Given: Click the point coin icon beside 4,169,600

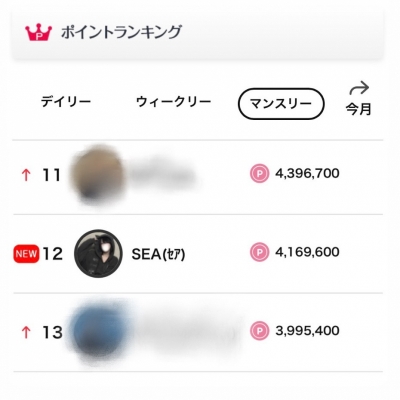Looking at the screenshot, I should click(x=259, y=252).
